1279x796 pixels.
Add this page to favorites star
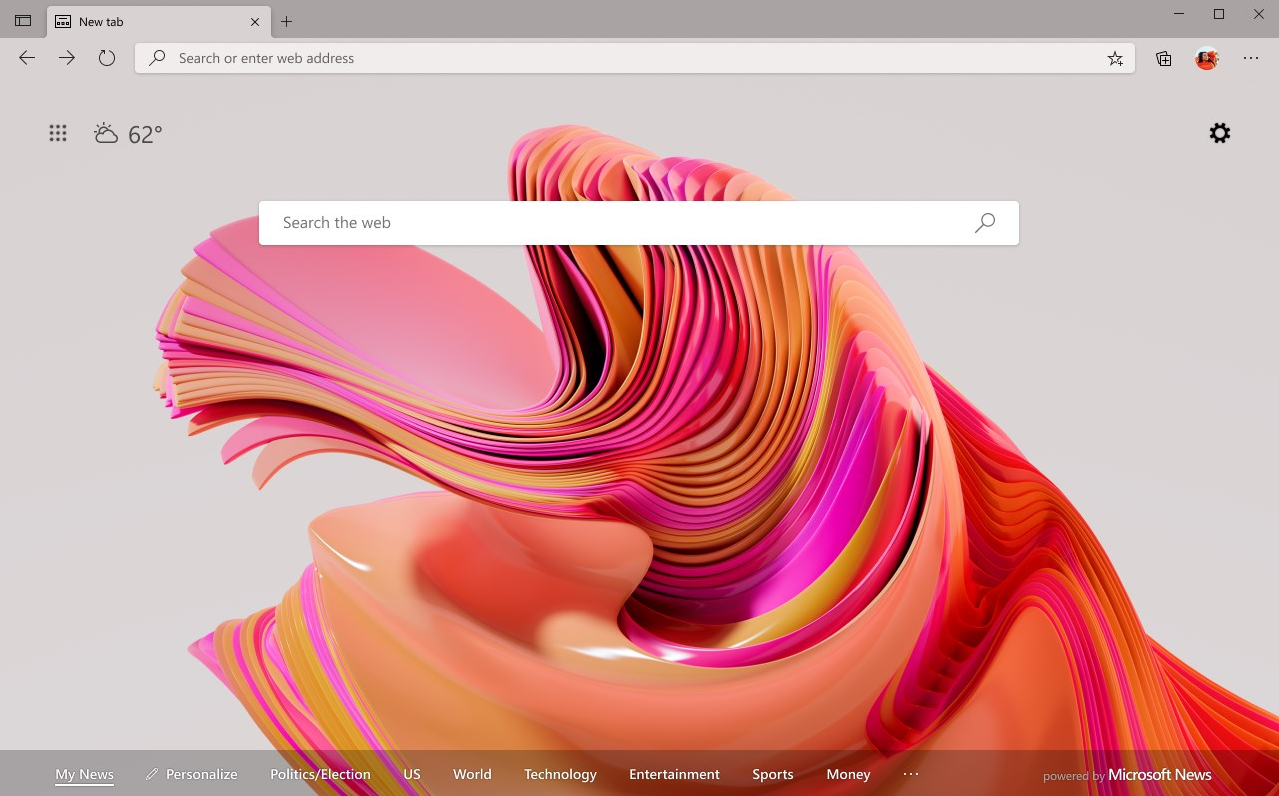(x=1115, y=58)
